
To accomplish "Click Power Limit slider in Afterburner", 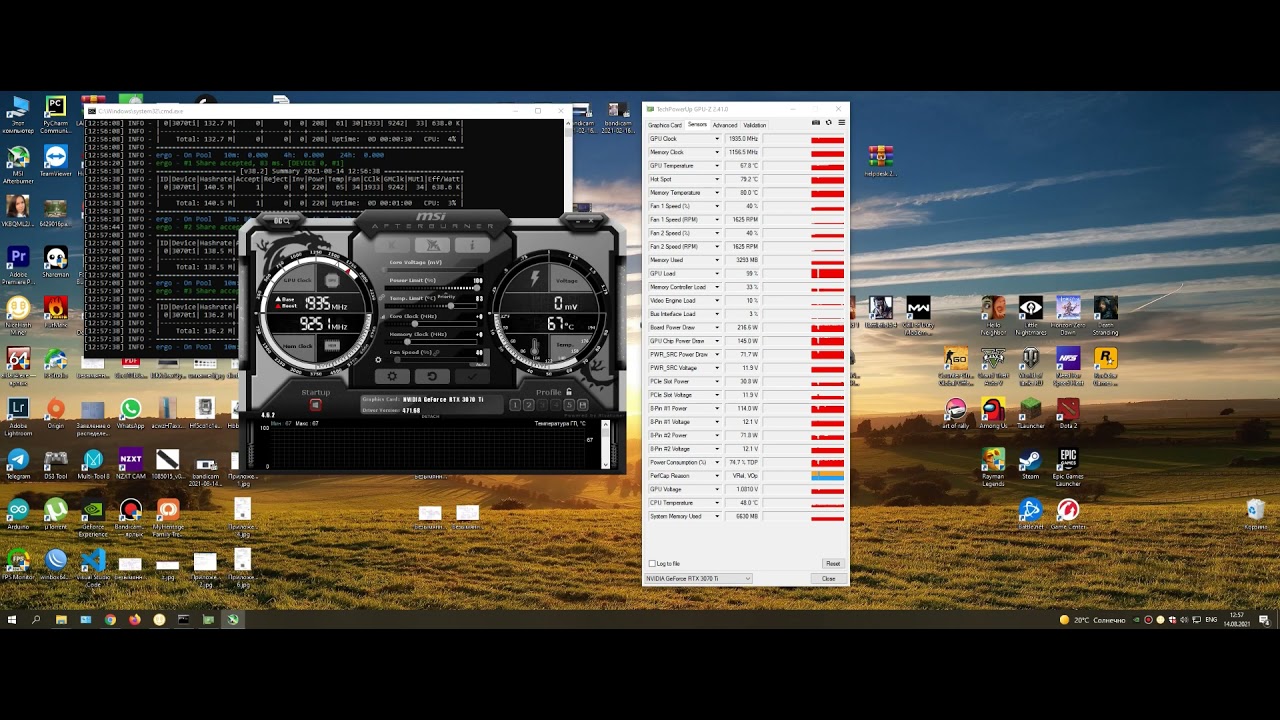I will click(x=431, y=288).
